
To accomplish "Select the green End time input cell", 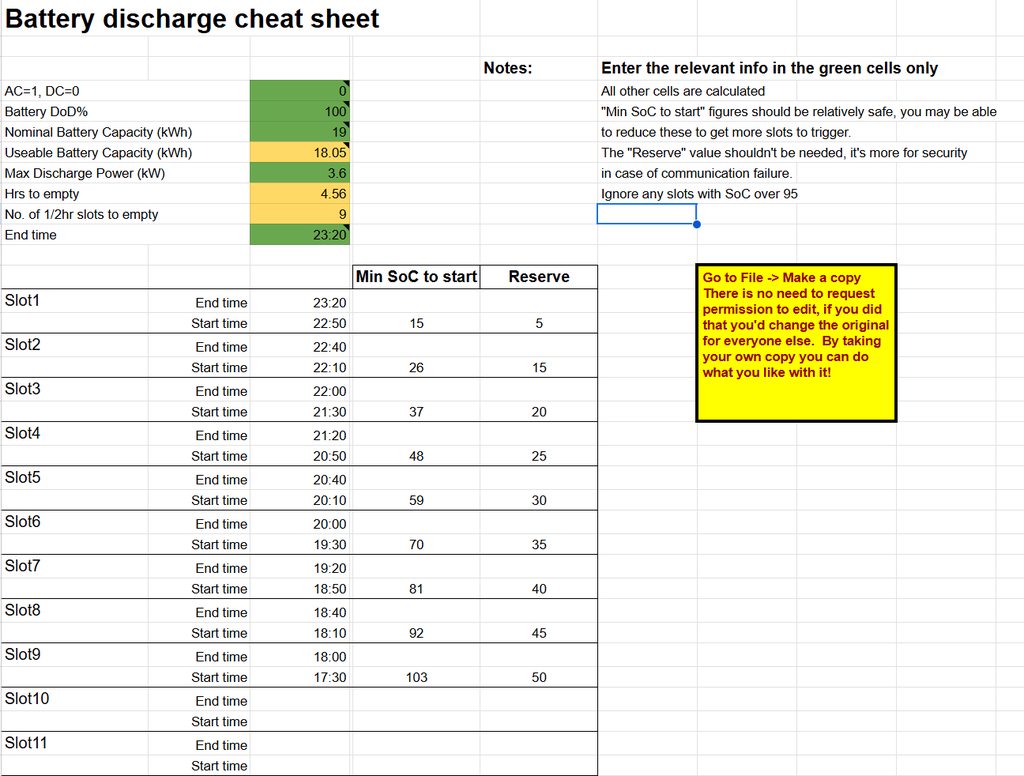I will point(300,235).
